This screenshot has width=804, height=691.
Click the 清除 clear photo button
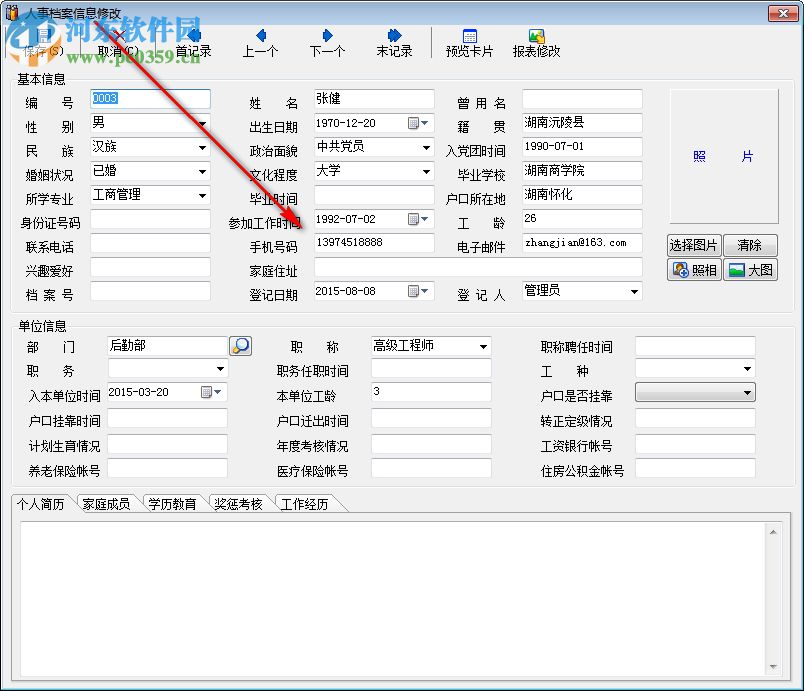click(x=751, y=245)
